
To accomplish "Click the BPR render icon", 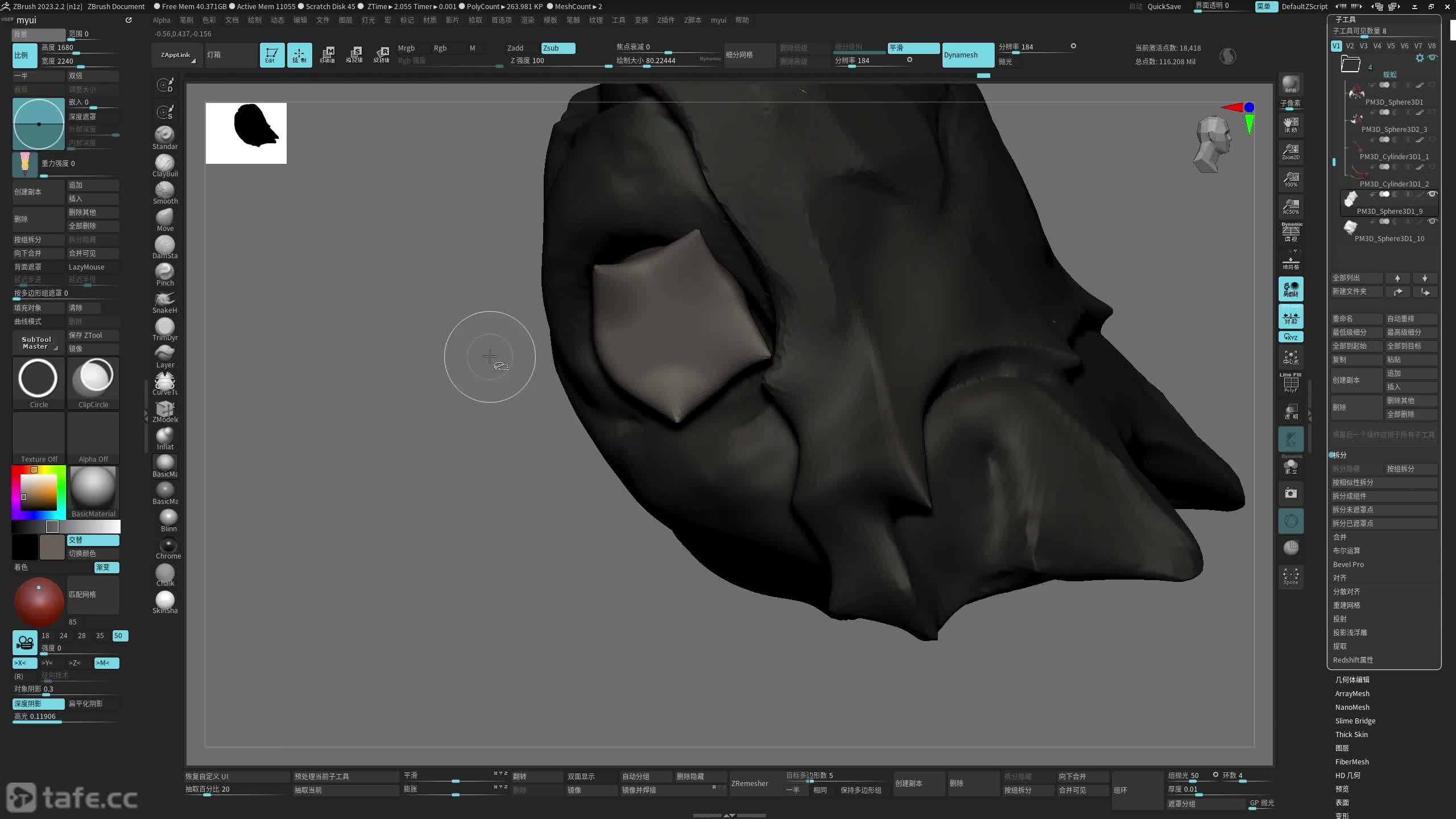I will pyautogui.click(x=1290, y=84).
